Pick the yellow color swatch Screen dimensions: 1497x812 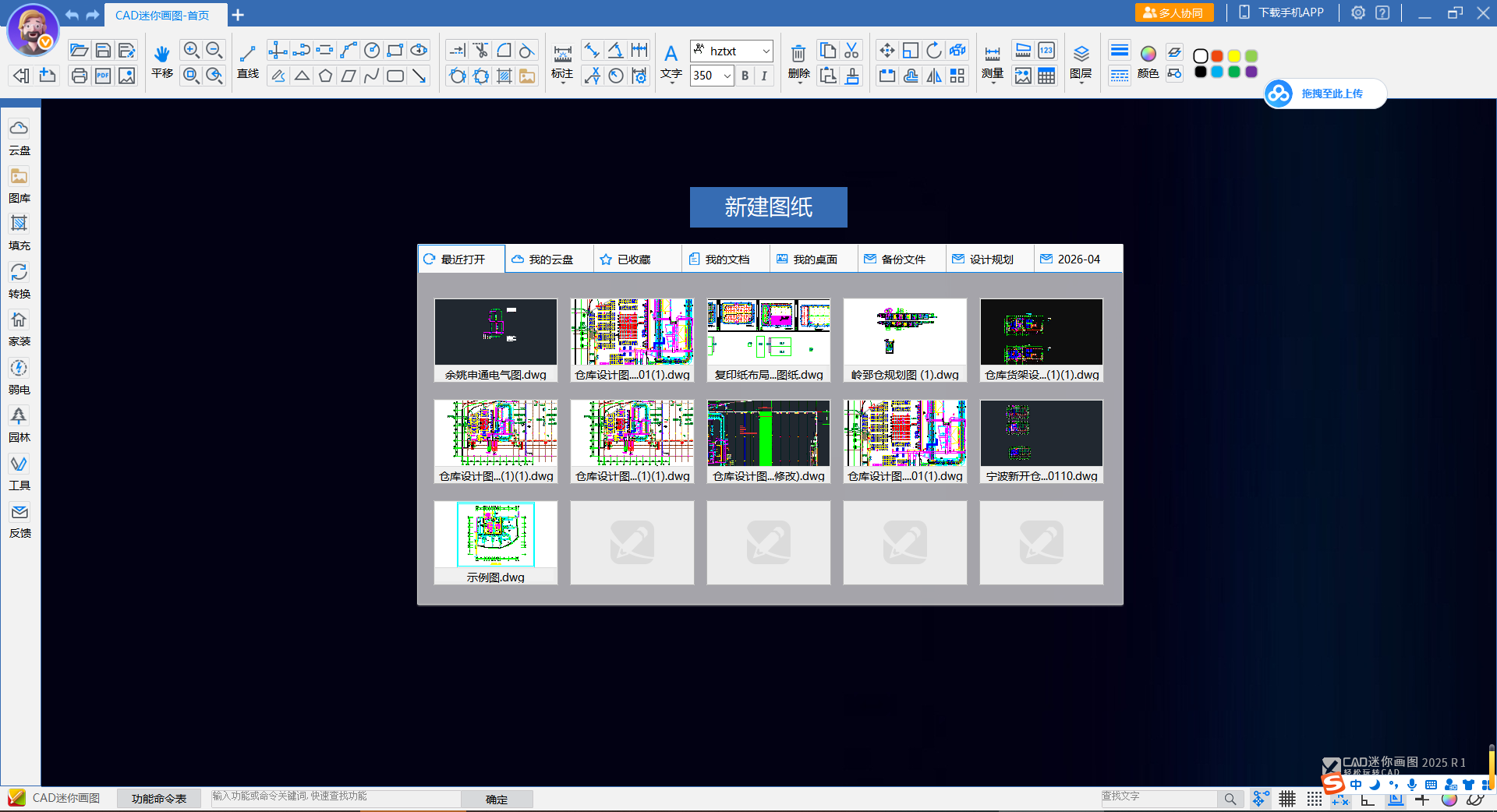pyautogui.click(x=1234, y=56)
